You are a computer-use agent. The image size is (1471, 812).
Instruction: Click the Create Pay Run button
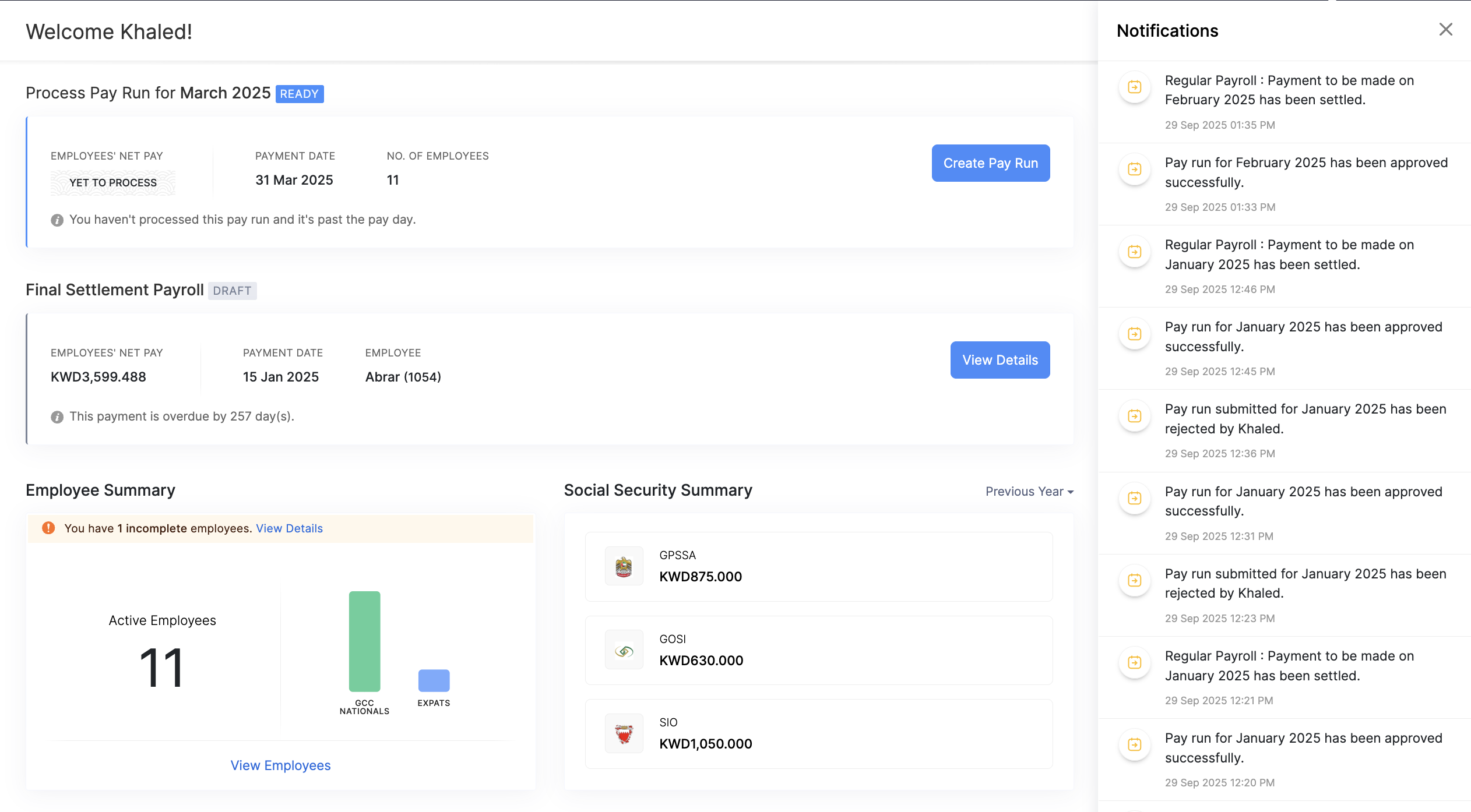(990, 163)
